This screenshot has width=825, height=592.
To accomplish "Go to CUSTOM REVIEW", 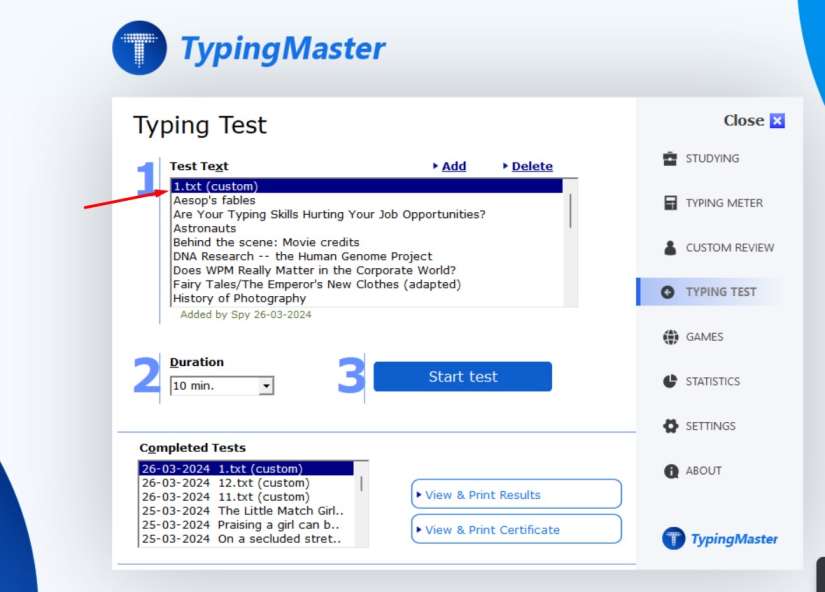I will (x=730, y=247).
